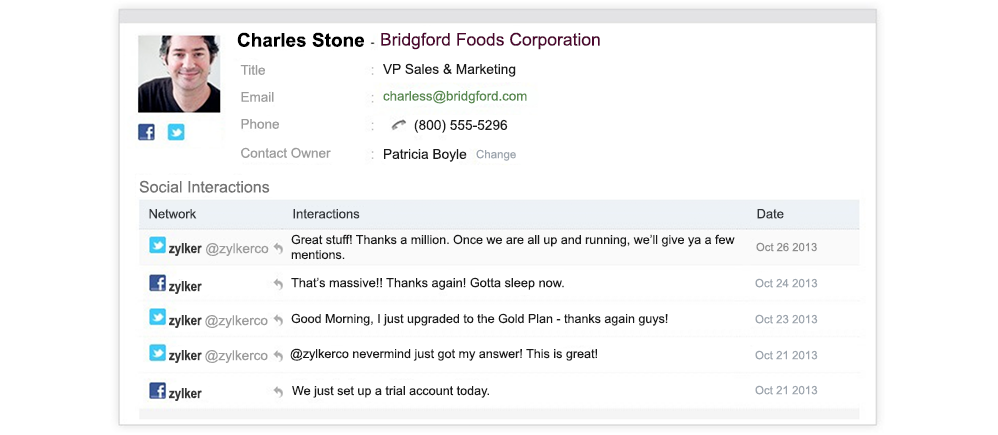
Task: Reply to the Gold Plan upgrade tweet
Action: [x=278, y=320]
